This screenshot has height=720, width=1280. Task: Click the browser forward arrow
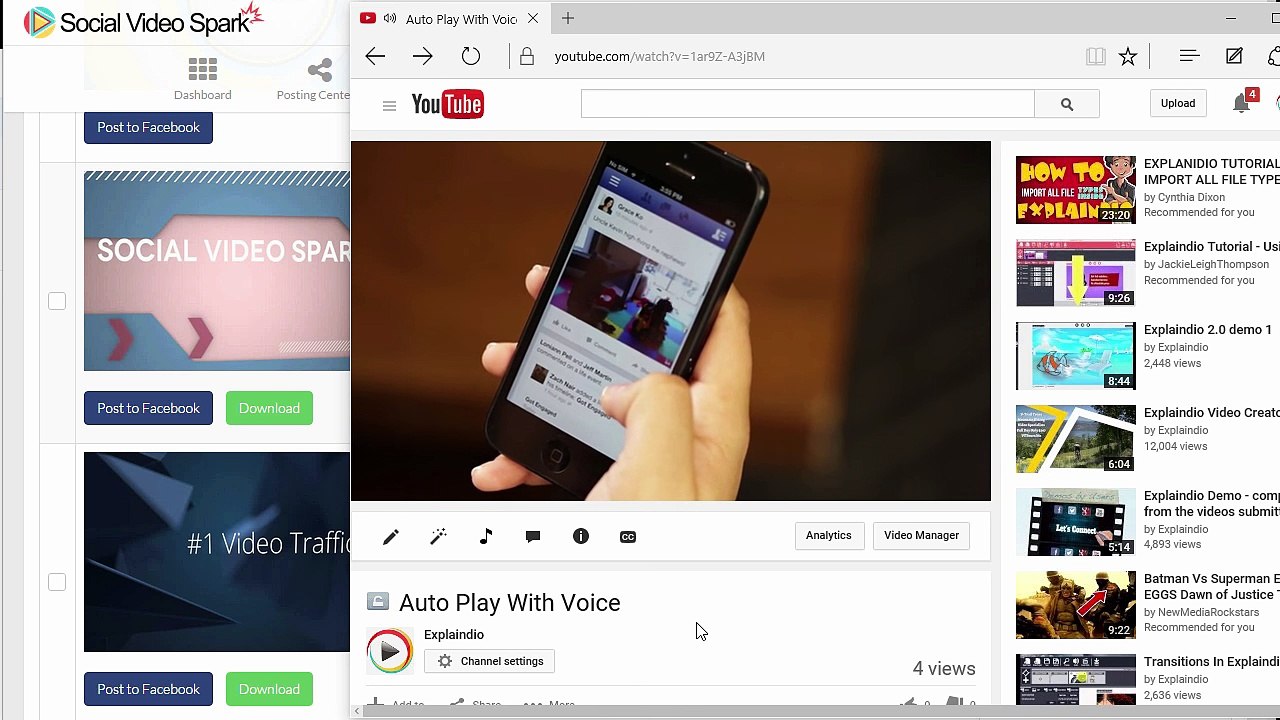(422, 57)
